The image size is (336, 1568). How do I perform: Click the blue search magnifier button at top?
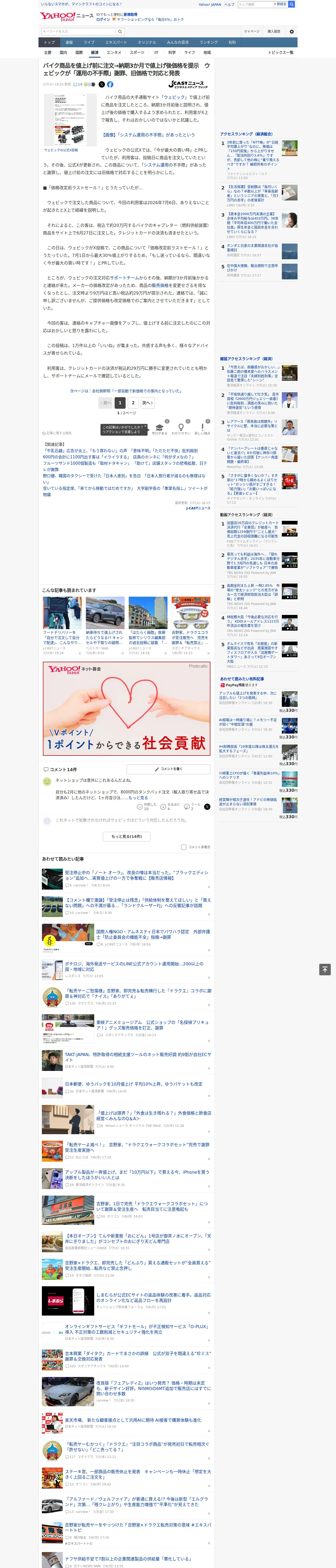coord(292,4)
